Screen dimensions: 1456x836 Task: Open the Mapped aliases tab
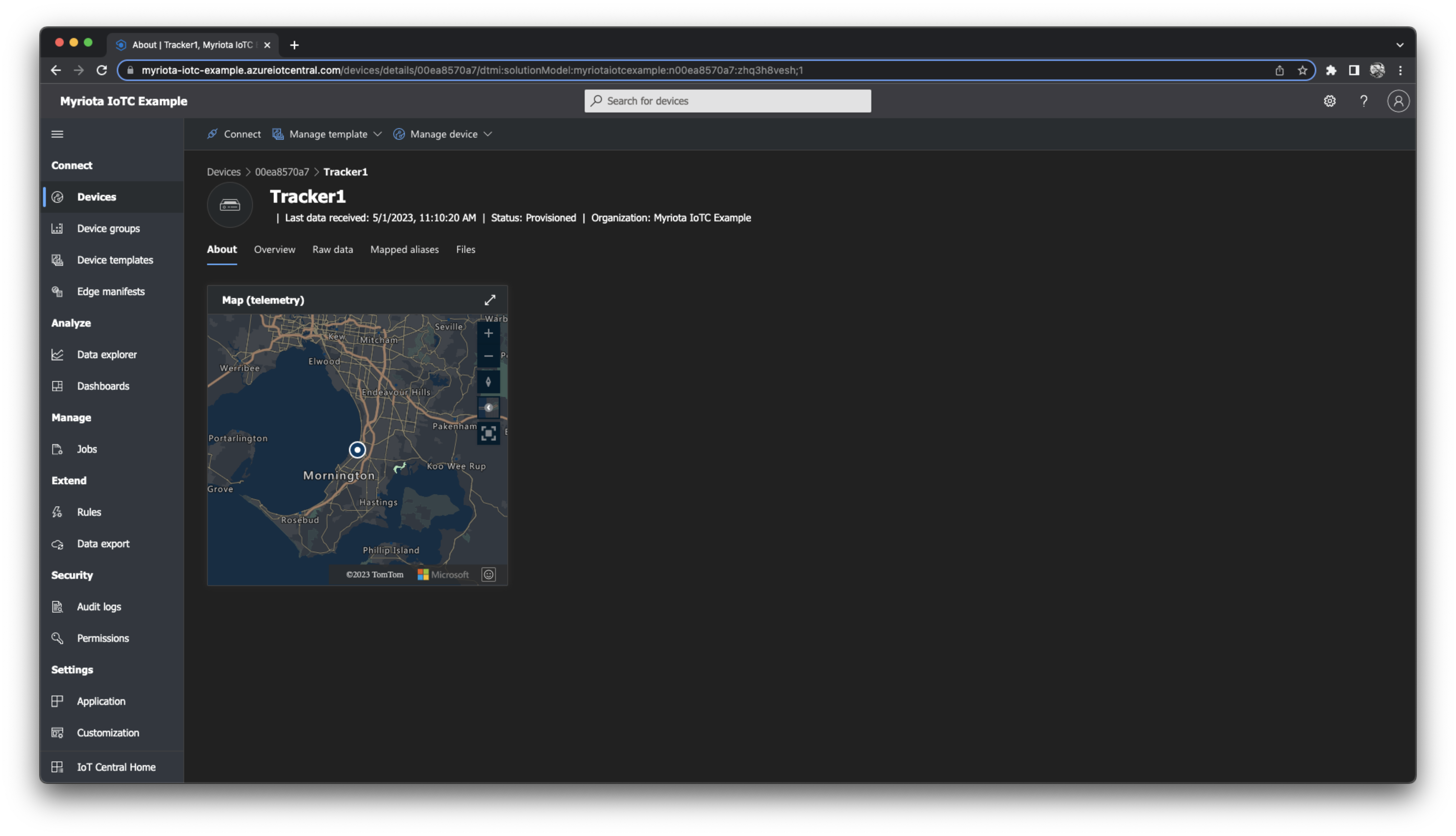(x=404, y=249)
